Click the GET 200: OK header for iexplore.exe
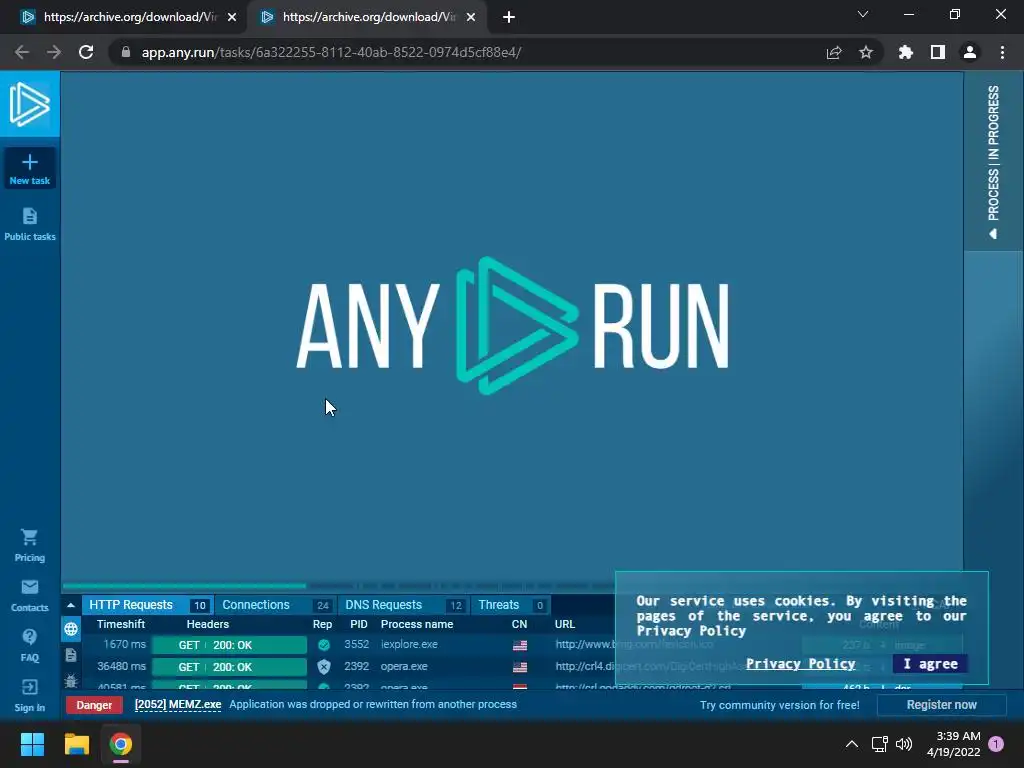This screenshot has height=768, width=1024. [x=229, y=645]
